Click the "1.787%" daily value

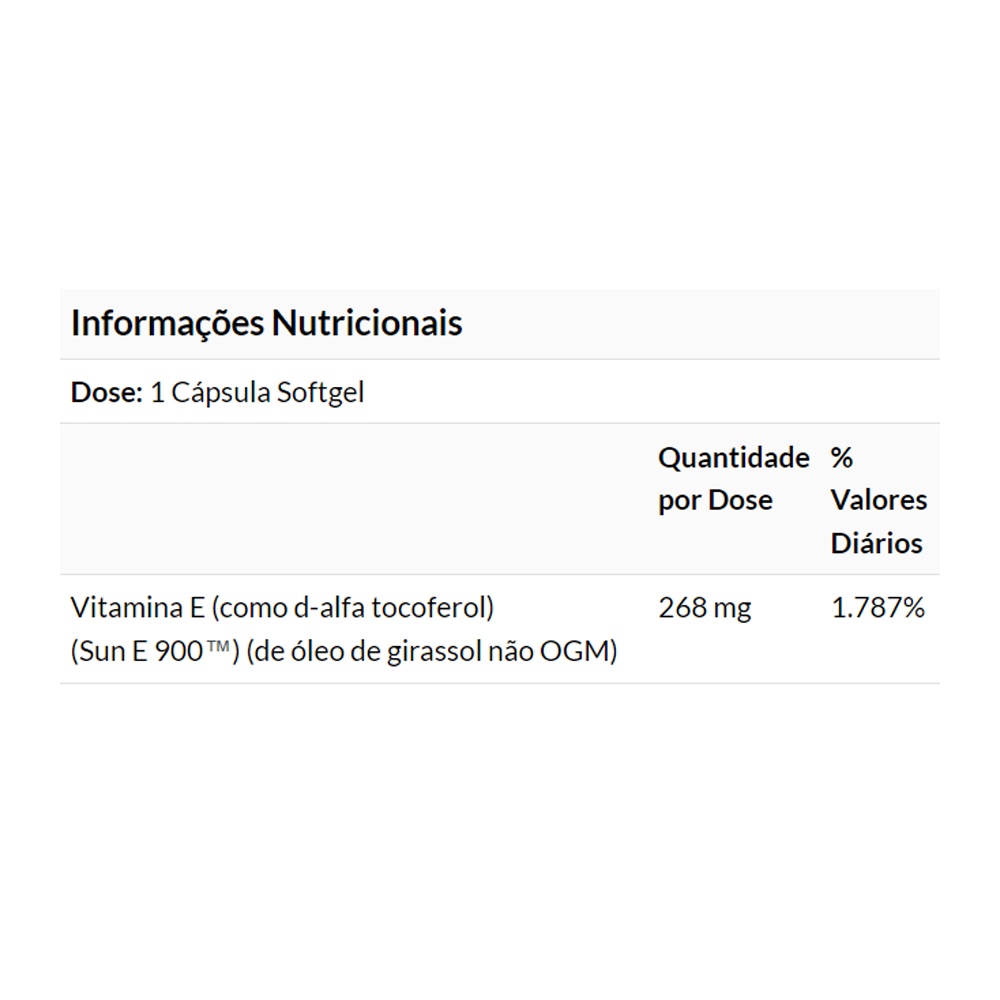click(878, 608)
